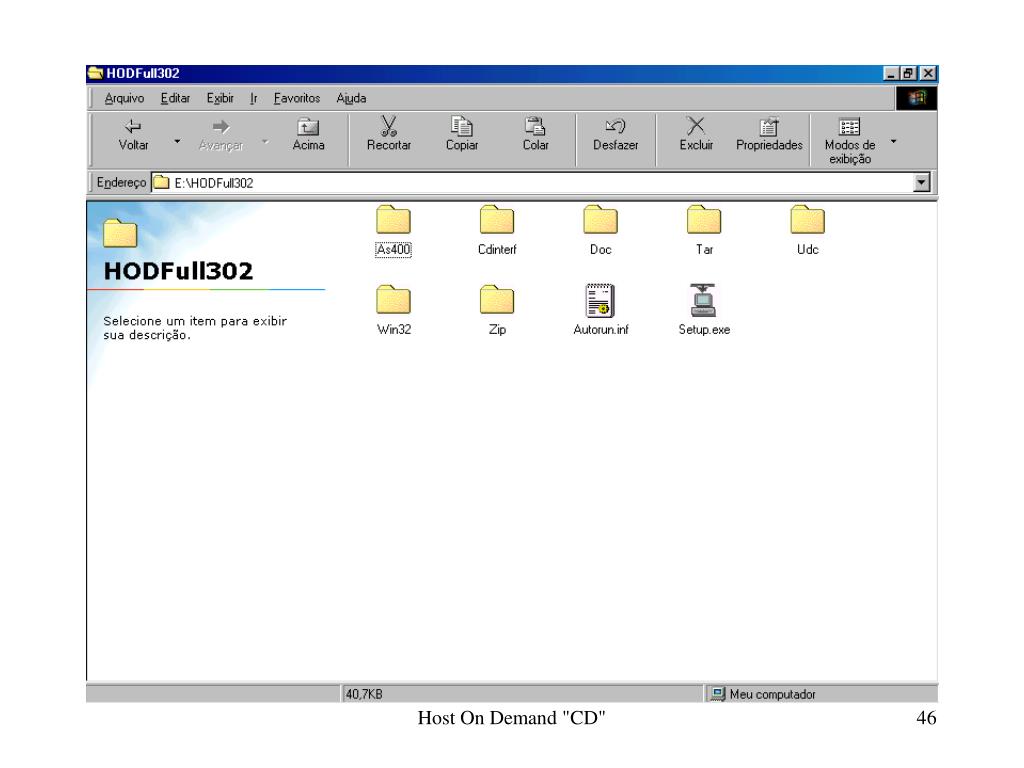This screenshot has height=768, width=1024.
Task: Select the Tar folder
Action: [704, 231]
